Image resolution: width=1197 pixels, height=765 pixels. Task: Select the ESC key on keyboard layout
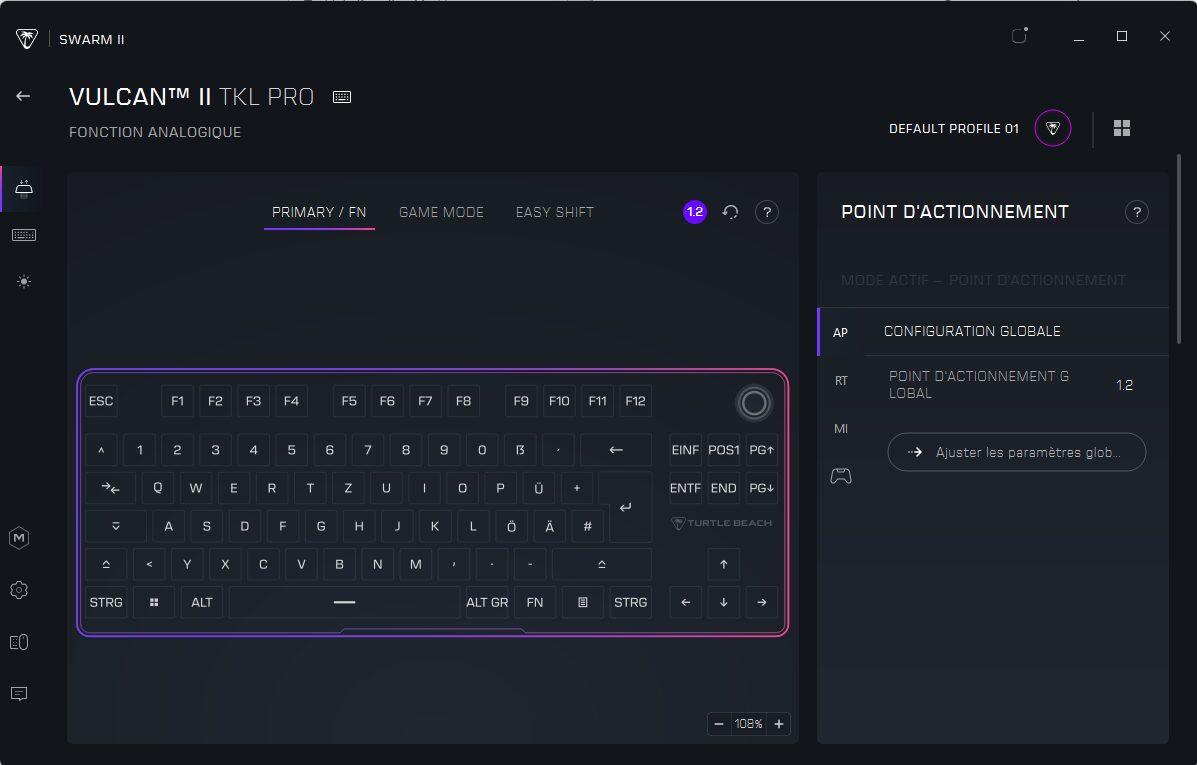point(101,401)
